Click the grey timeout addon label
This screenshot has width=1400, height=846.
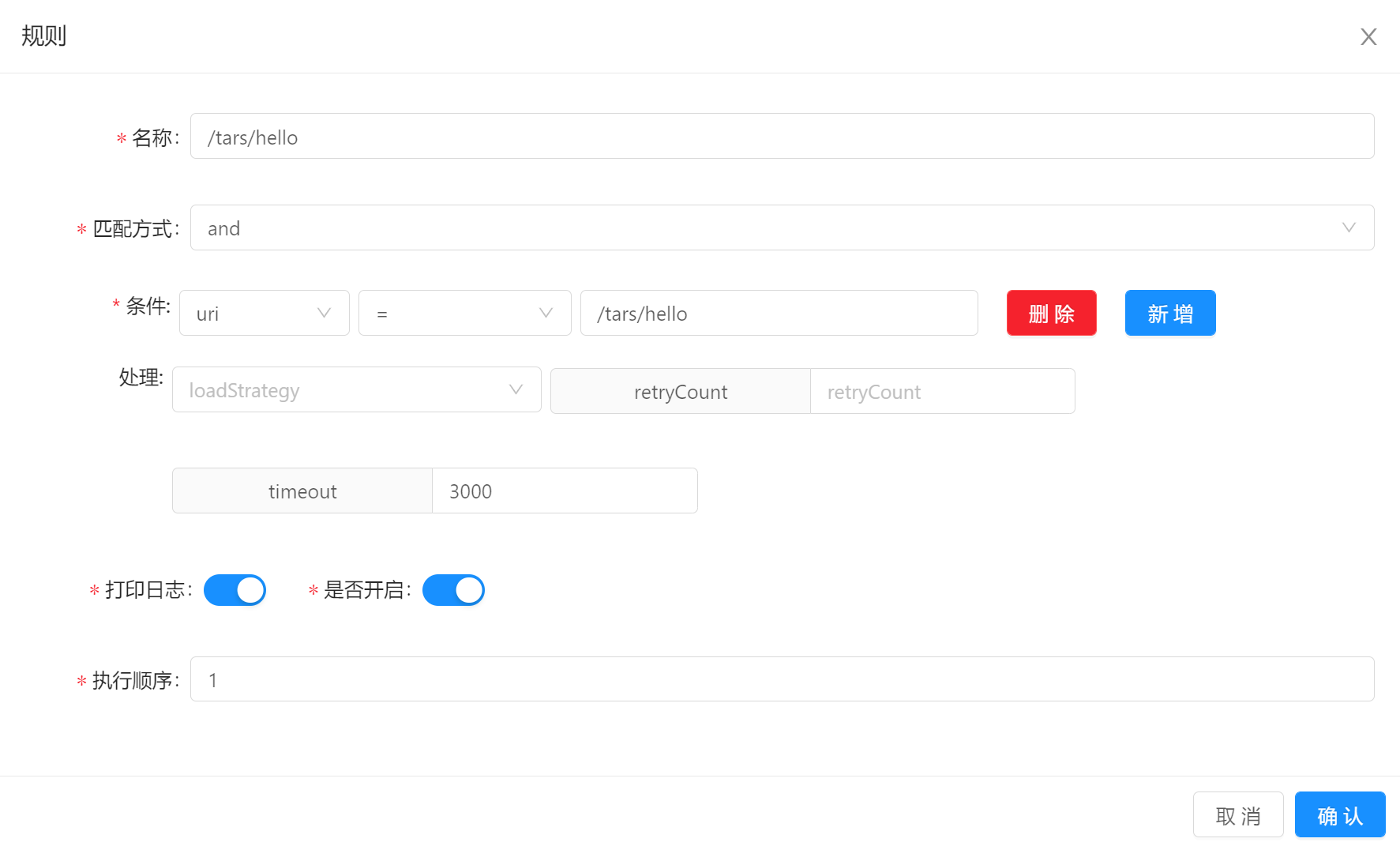(302, 491)
